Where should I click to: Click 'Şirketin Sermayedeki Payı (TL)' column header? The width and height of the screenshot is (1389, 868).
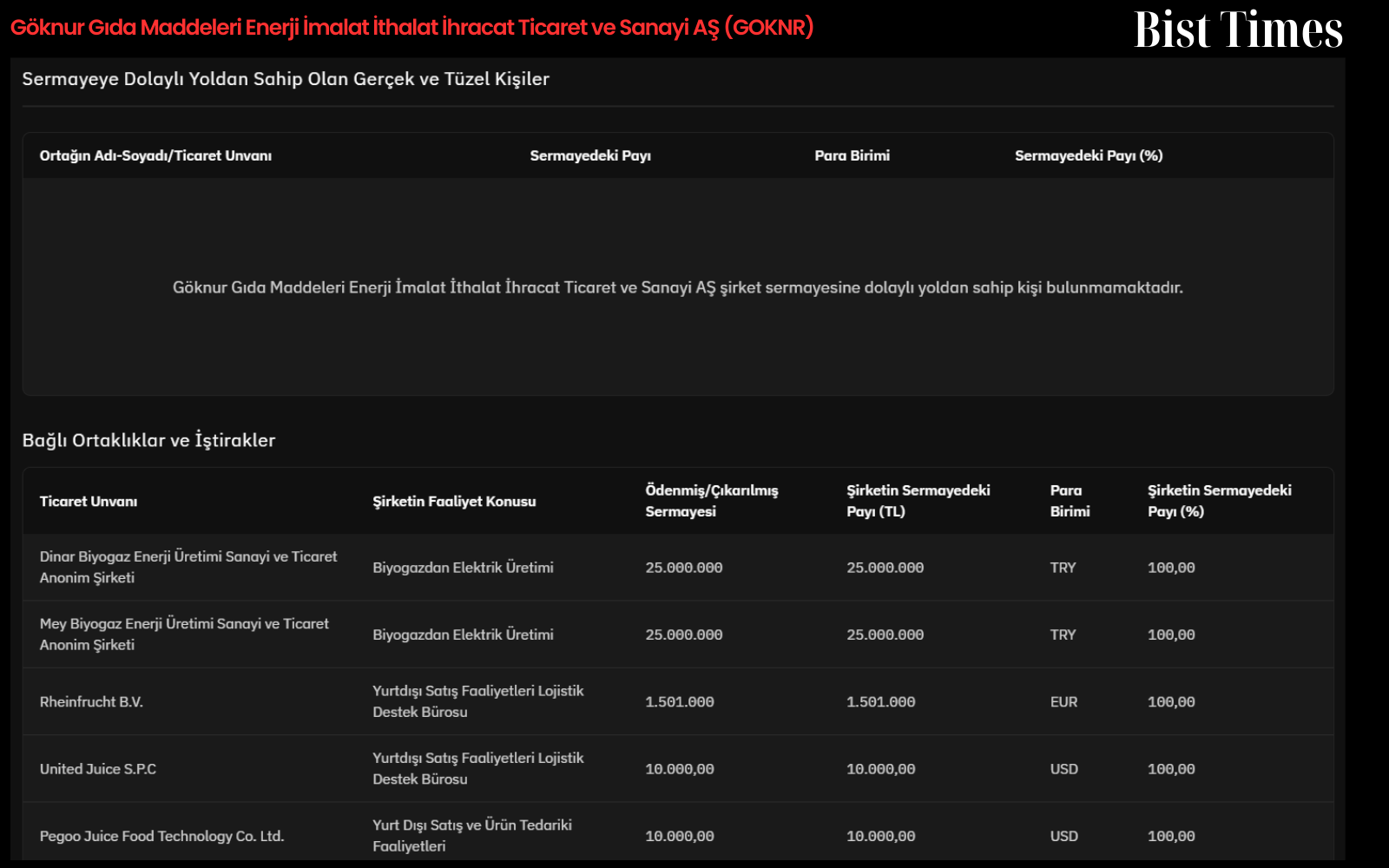[918, 501]
